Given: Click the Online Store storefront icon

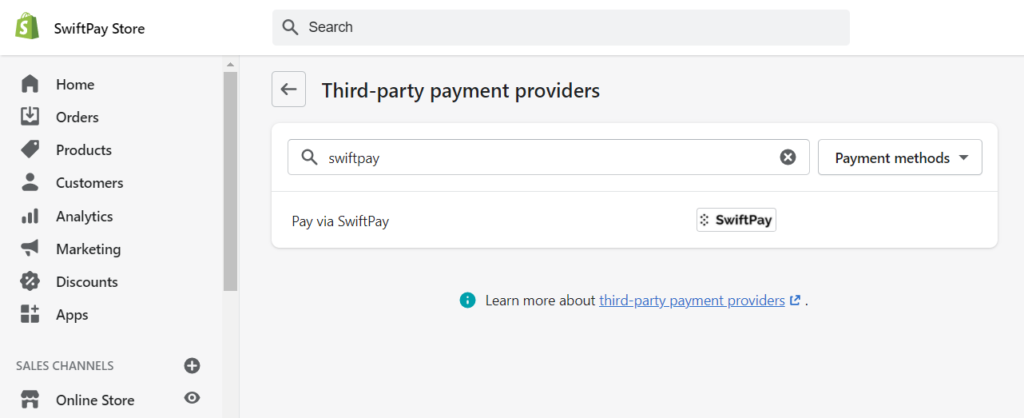Looking at the screenshot, I should pyautogui.click(x=30, y=399).
